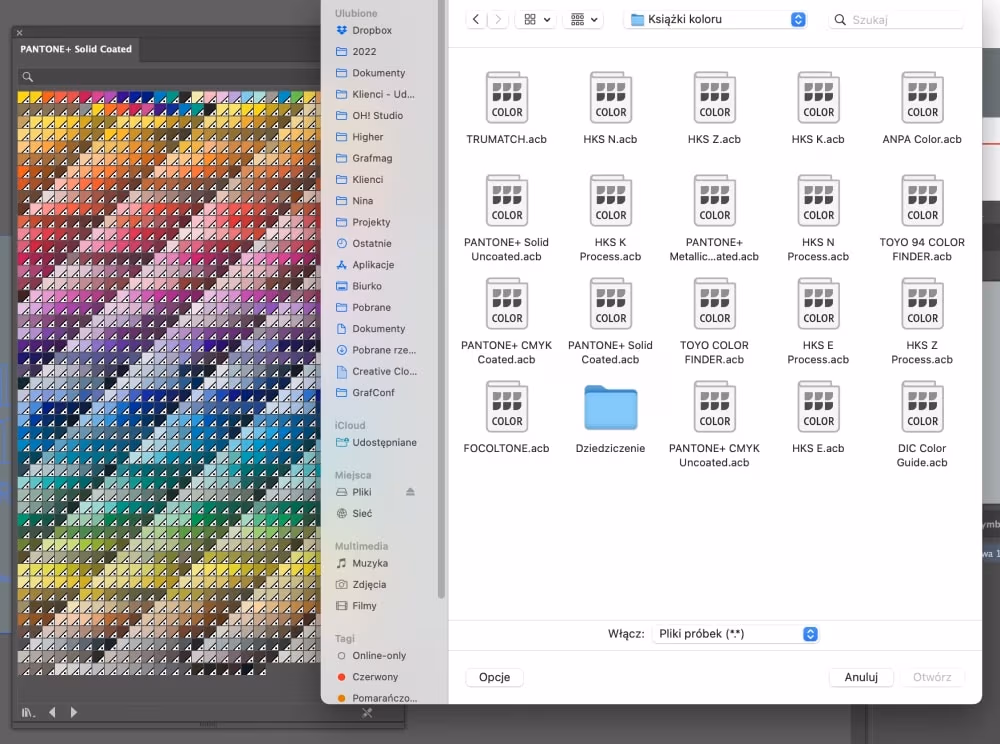Click the file dialog sidebar scrollbar

click(441, 300)
